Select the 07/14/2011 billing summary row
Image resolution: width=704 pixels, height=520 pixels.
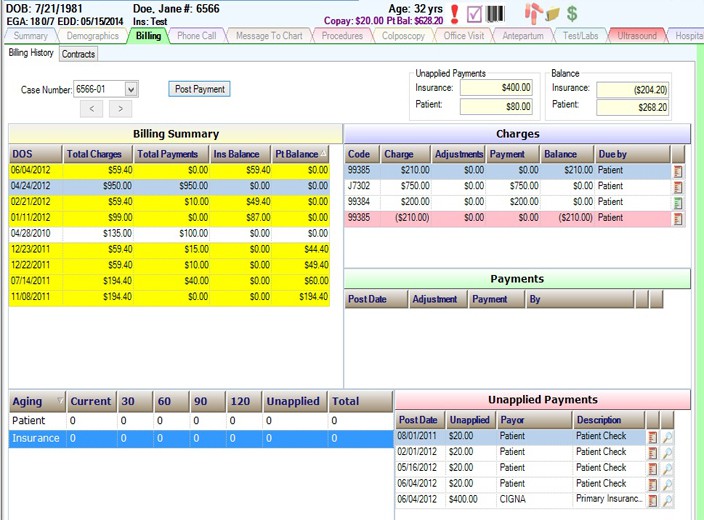[x=169, y=281]
